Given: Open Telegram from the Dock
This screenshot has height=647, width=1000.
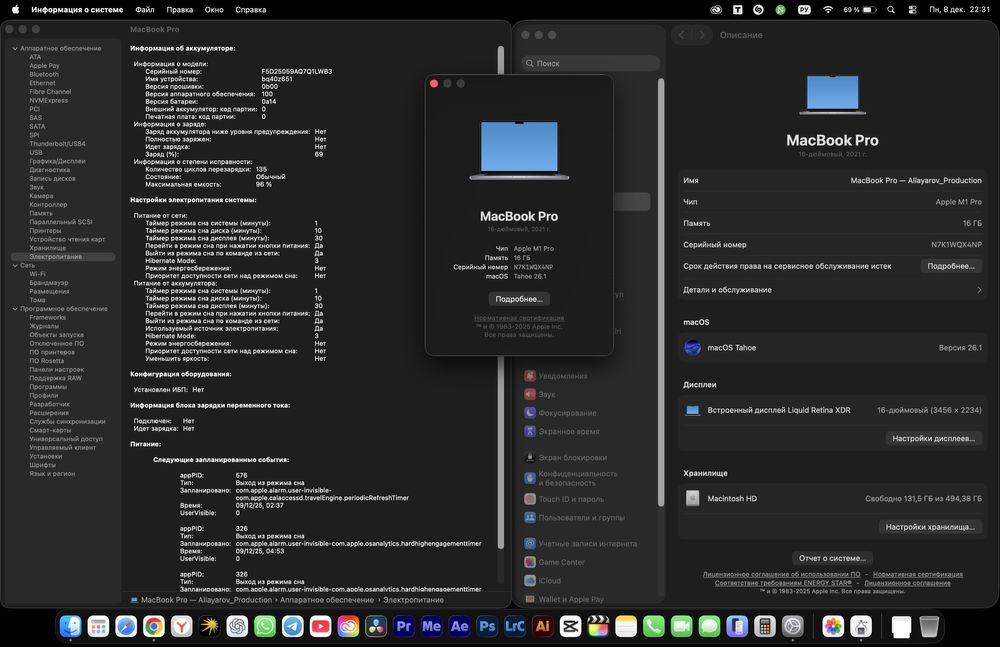Looking at the screenshot, I should point(293,627).
